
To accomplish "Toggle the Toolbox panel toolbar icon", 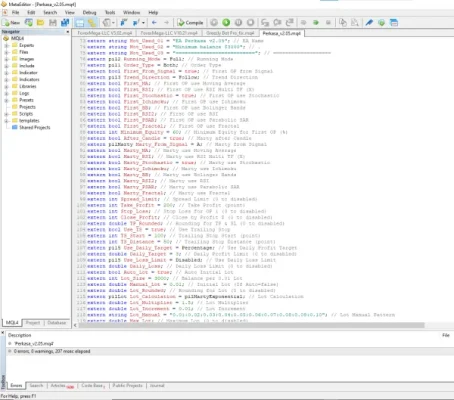I will pos(92,23).
